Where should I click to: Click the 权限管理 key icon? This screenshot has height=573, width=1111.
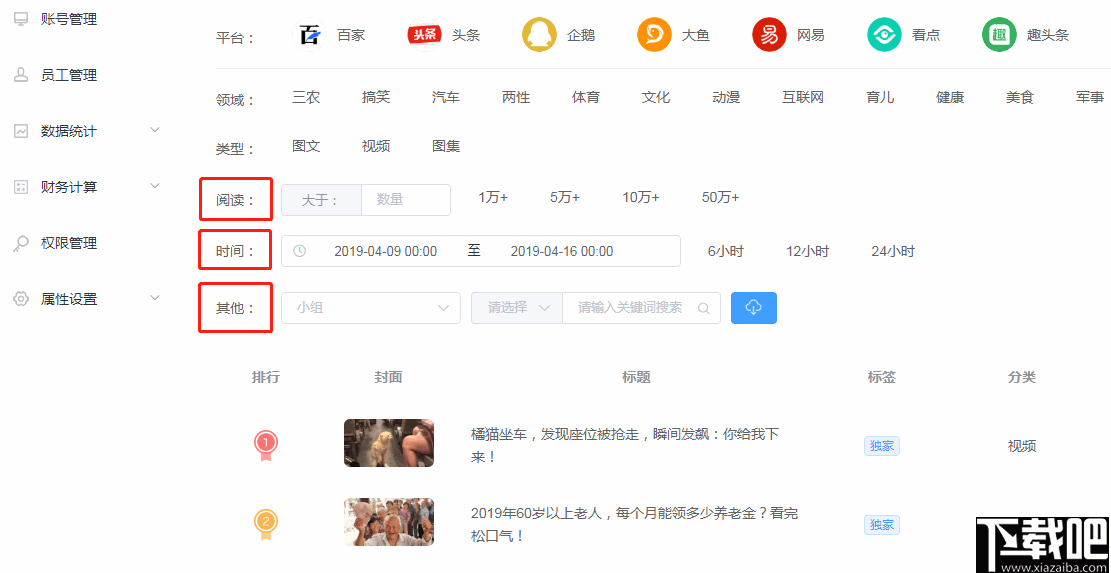21,243
